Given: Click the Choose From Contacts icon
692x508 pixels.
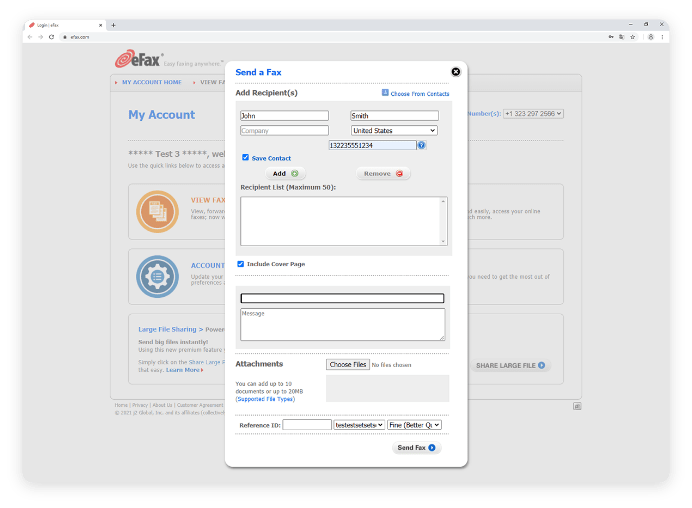Looking at the screenshot, I should click(385, 93).
